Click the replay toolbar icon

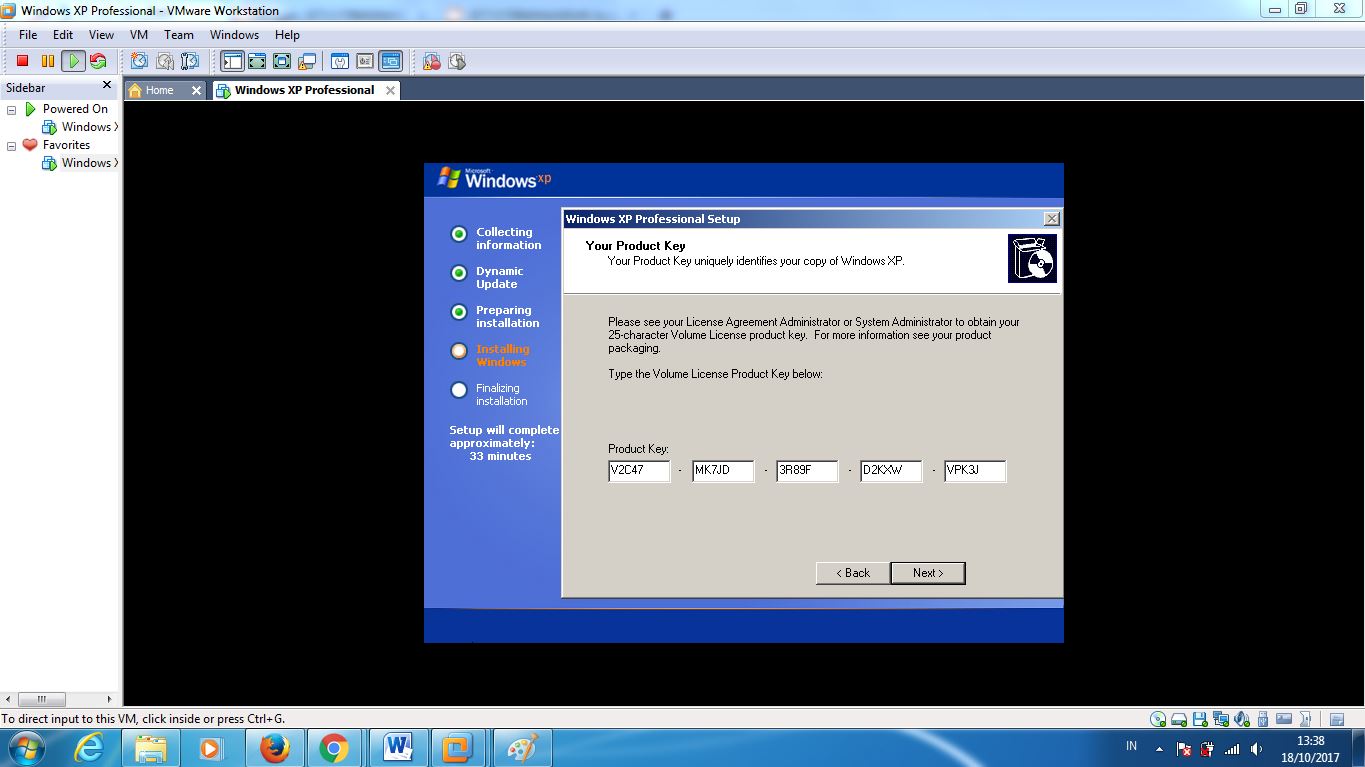[457, 62]
